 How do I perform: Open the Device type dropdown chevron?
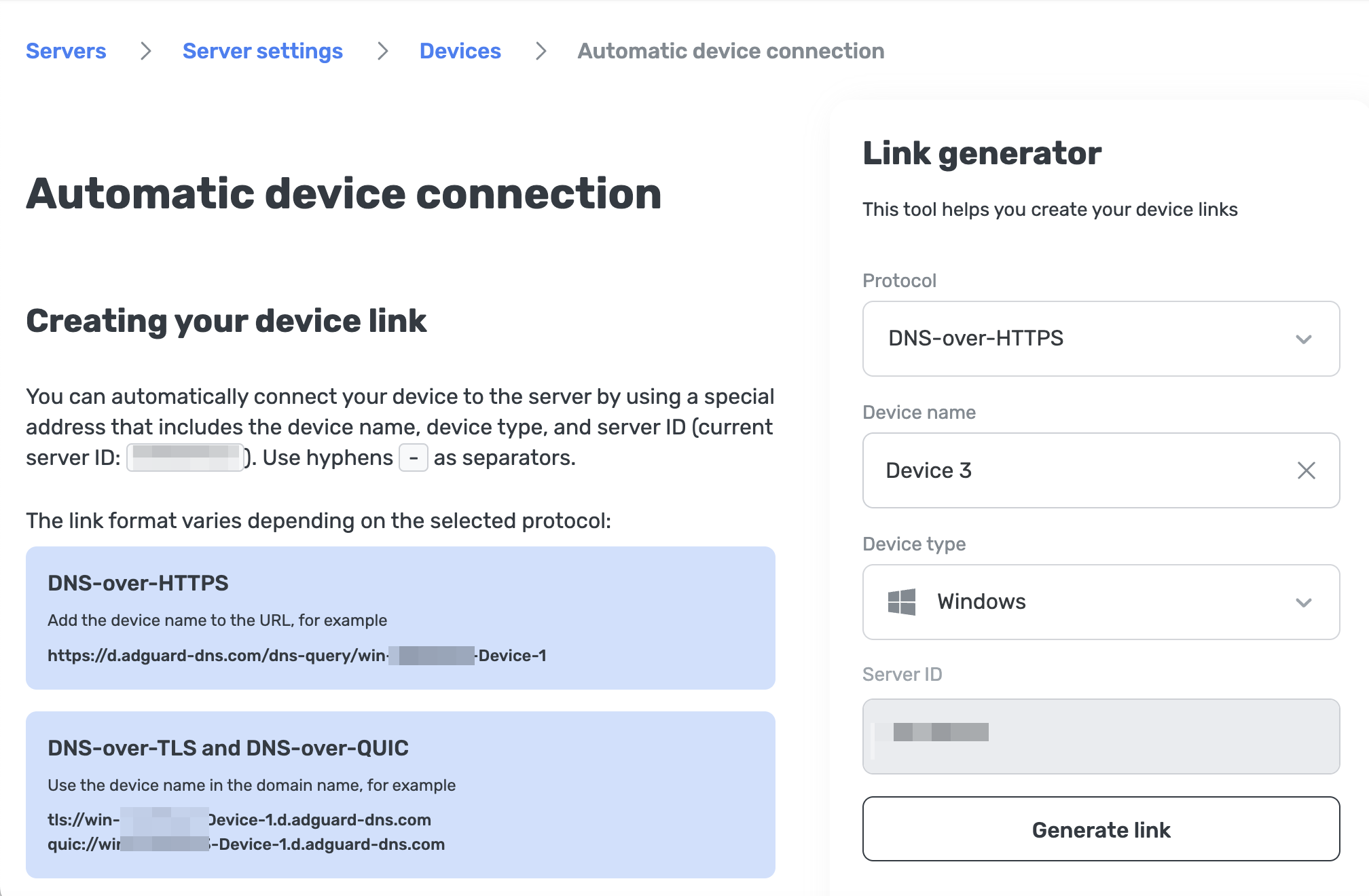pos(1303,602)
